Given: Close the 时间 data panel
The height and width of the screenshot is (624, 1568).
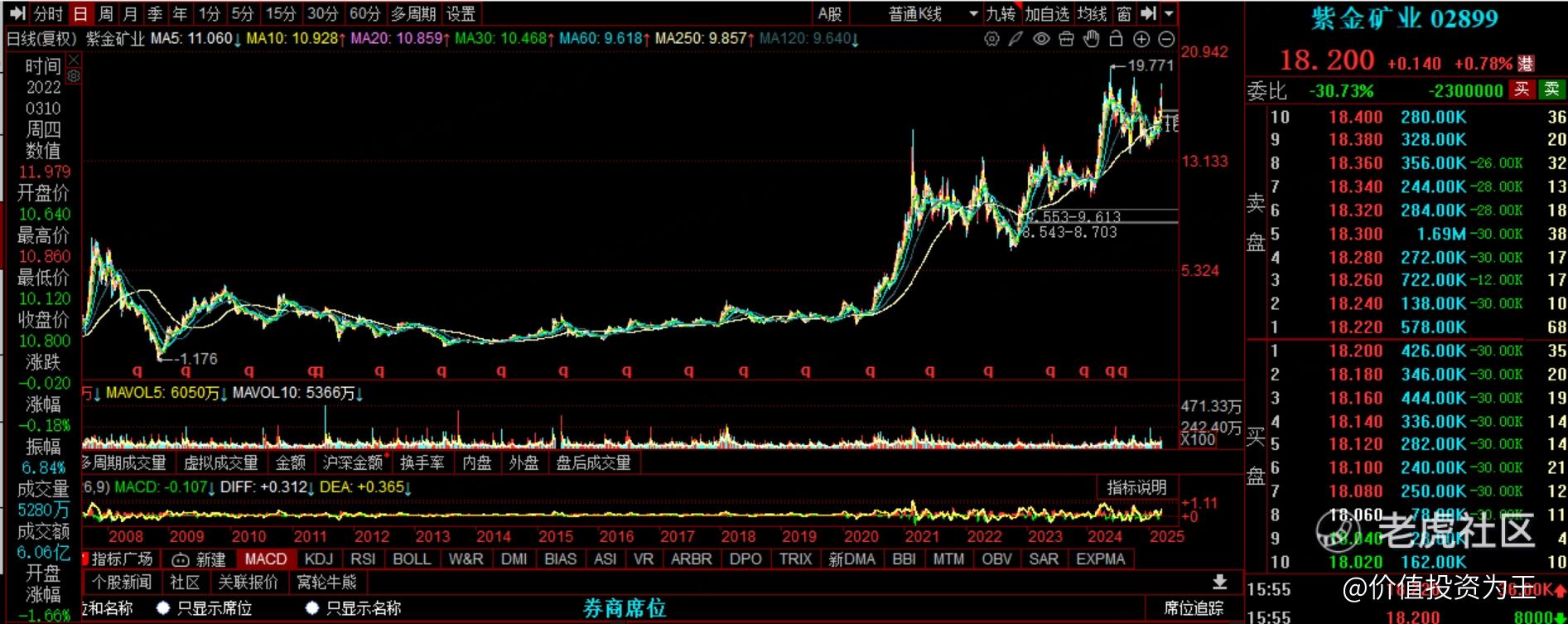Looking at the screenshot, I should (x=74, y=60).
